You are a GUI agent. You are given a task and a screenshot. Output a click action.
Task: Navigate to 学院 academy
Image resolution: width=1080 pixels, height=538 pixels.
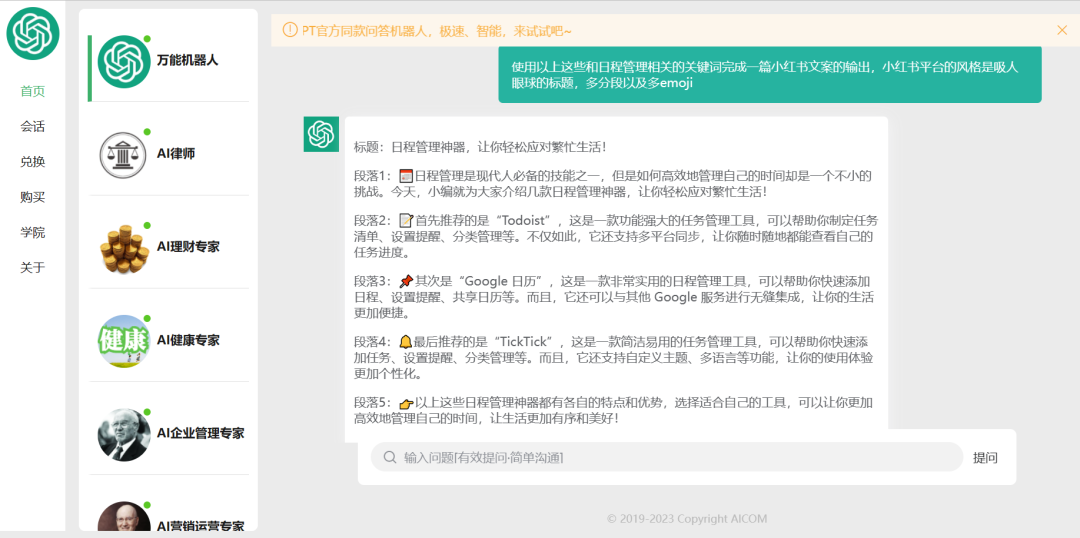(x=32, y=232)
